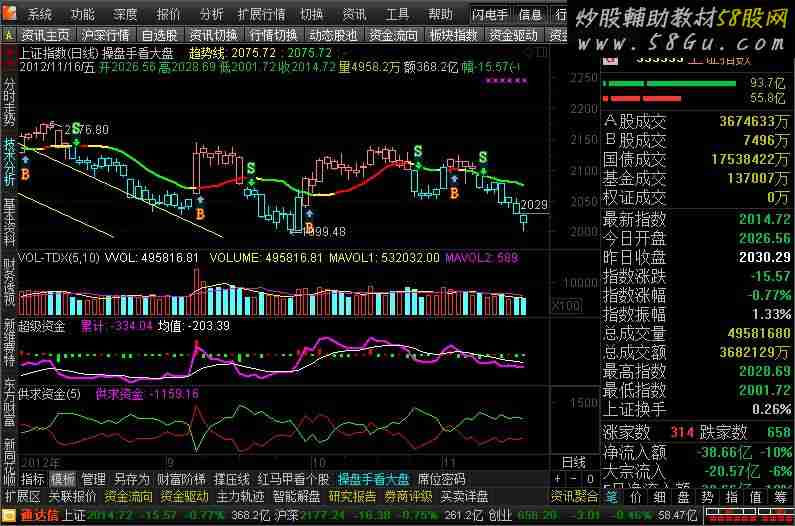
Task: Select the 笔 tab in bottom-right panel
Action: [611, 496]
